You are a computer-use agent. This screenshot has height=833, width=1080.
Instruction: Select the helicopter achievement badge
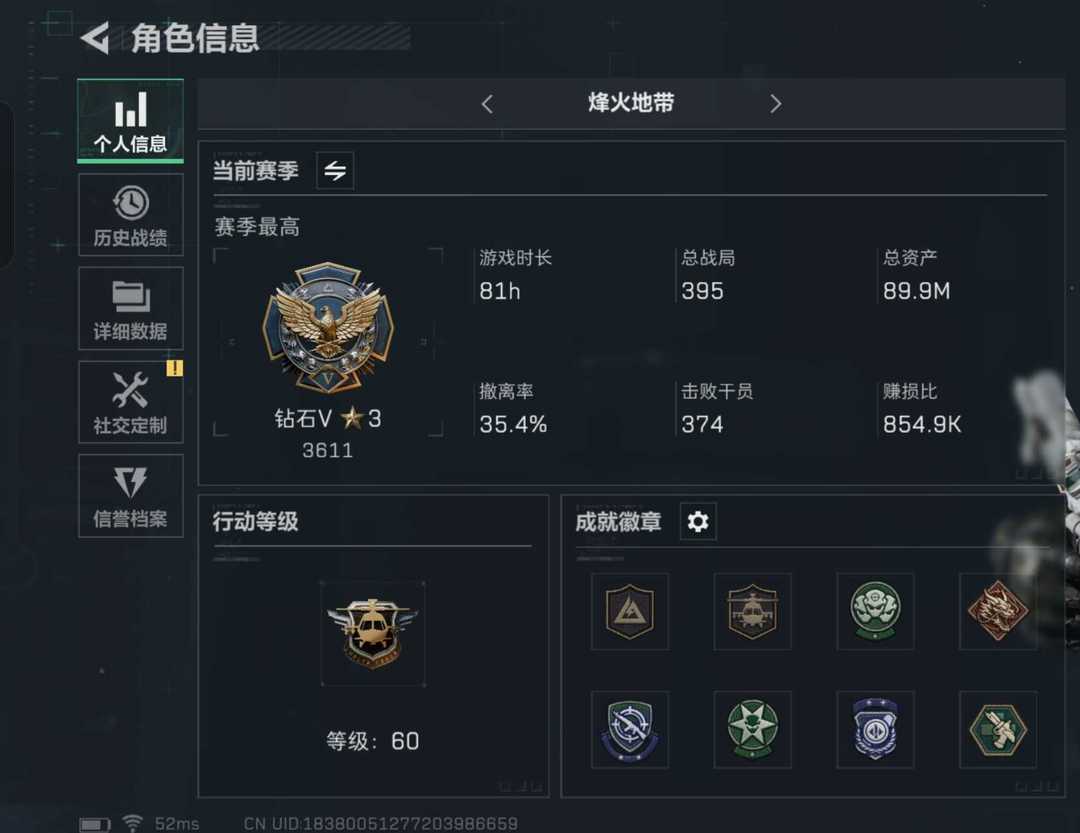(752, 611)
